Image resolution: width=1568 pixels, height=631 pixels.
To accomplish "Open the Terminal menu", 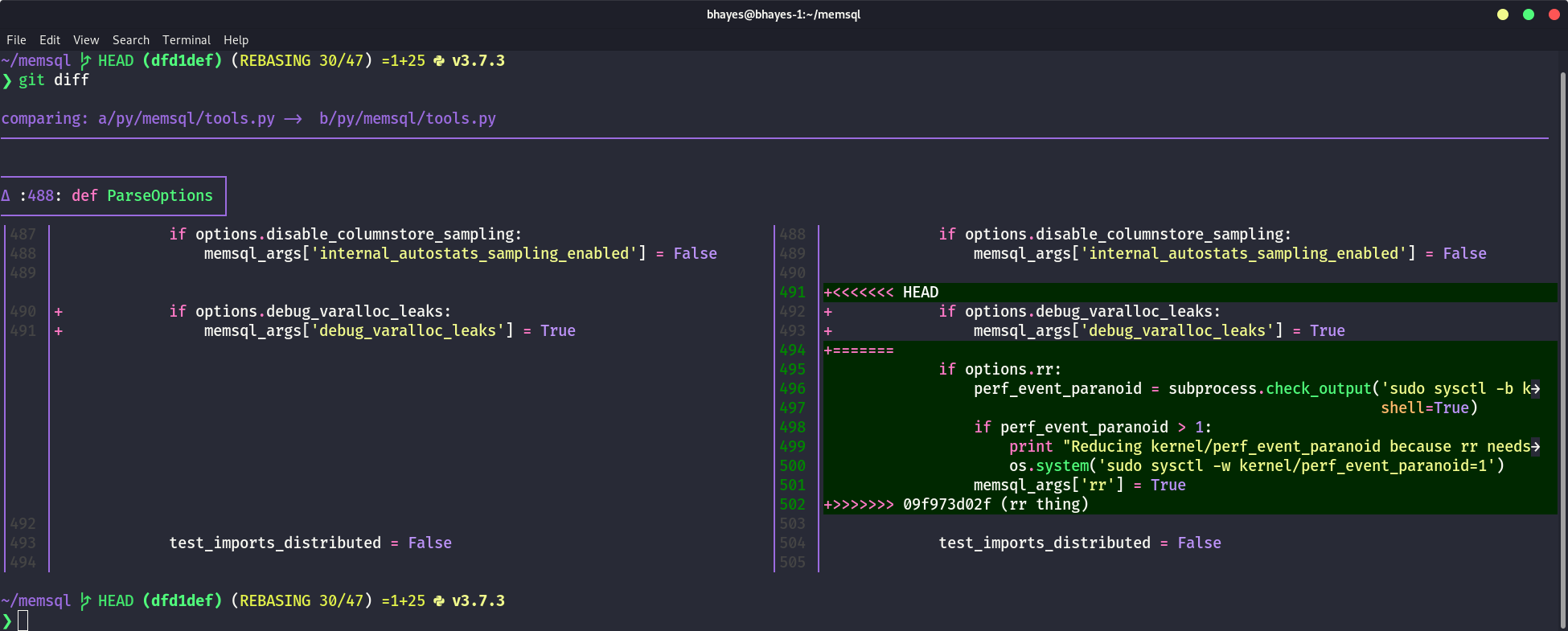I will pos(187,40).
